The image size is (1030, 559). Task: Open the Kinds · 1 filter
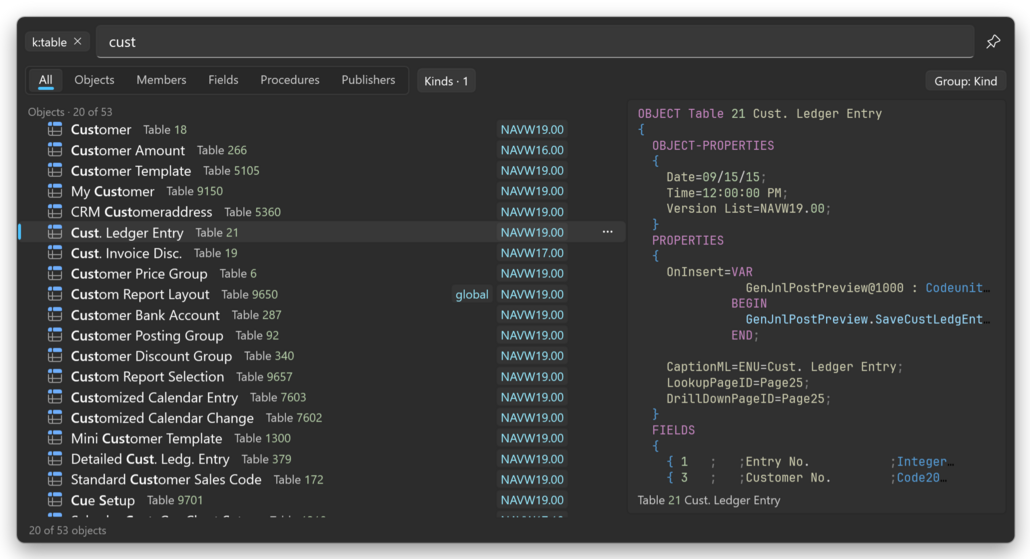[x=446, y=81]
